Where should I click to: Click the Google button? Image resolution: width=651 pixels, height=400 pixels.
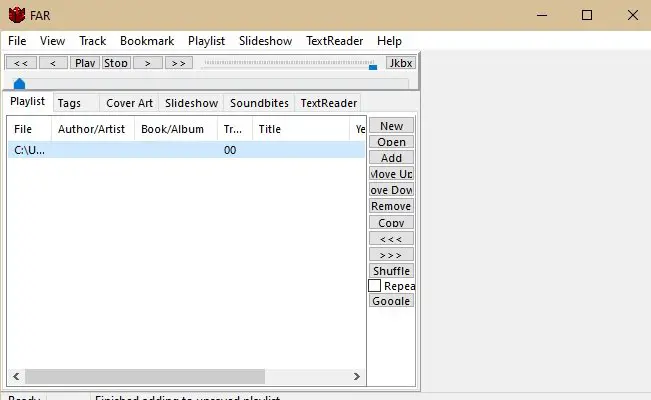click(x=392, y=301)
